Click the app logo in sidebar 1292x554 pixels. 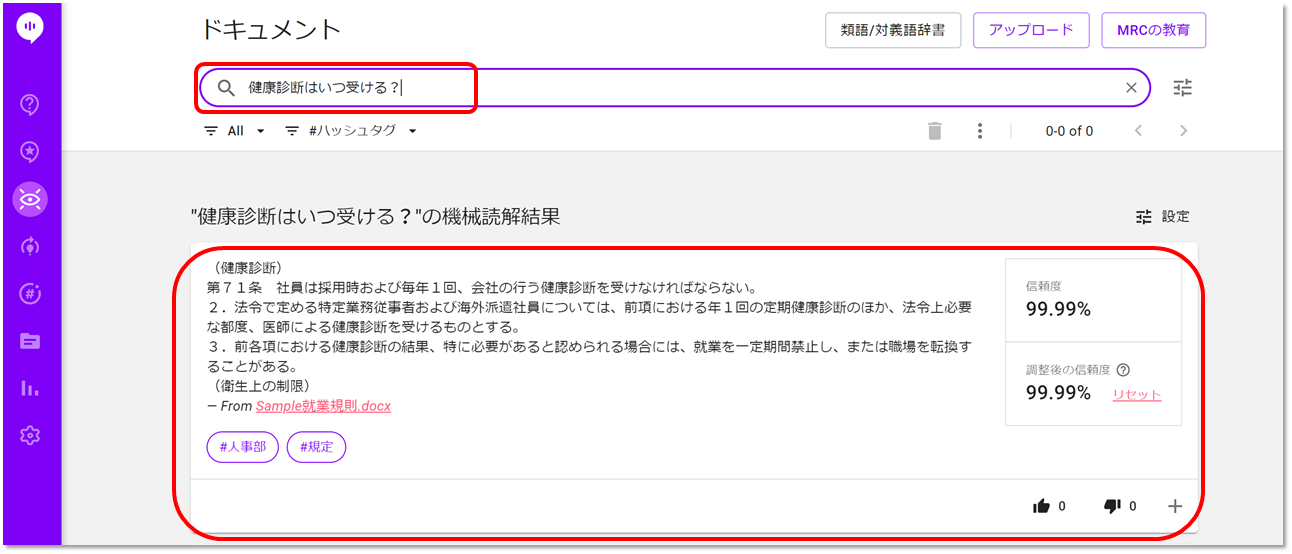[30, 28]
